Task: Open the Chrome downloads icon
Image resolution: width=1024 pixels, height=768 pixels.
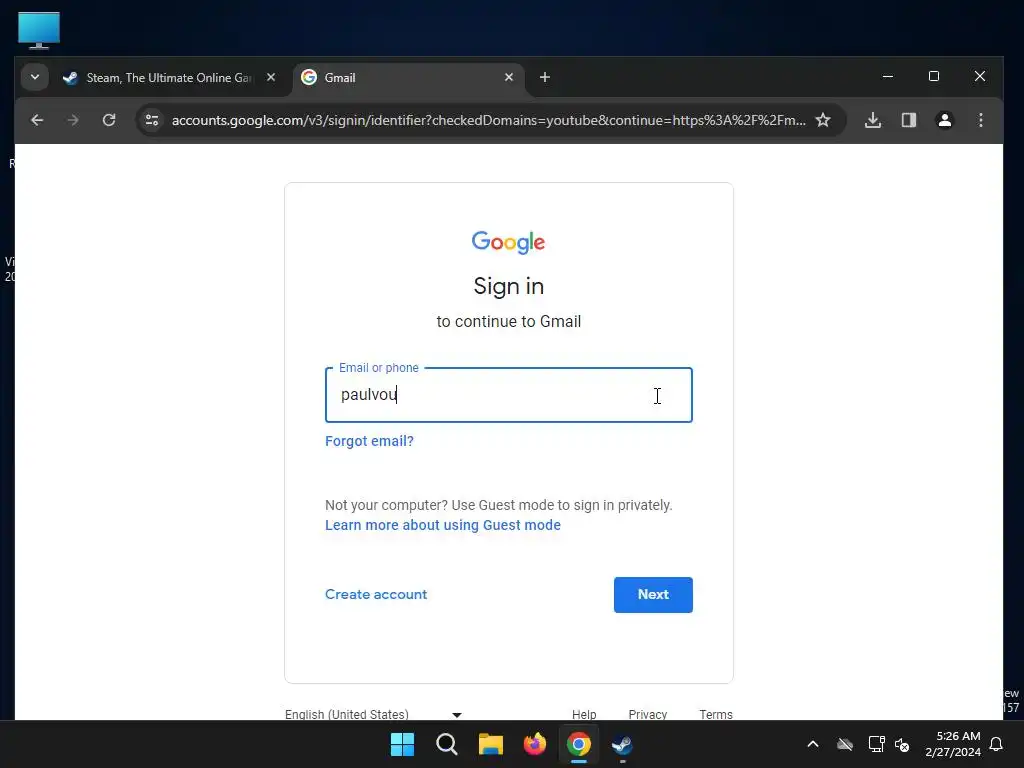Action: coord(872,120)
